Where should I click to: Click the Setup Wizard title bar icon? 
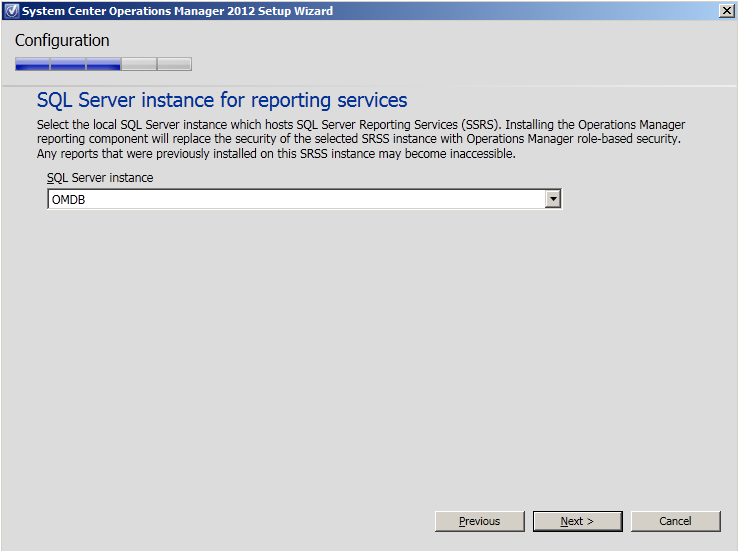click(11, 10)
